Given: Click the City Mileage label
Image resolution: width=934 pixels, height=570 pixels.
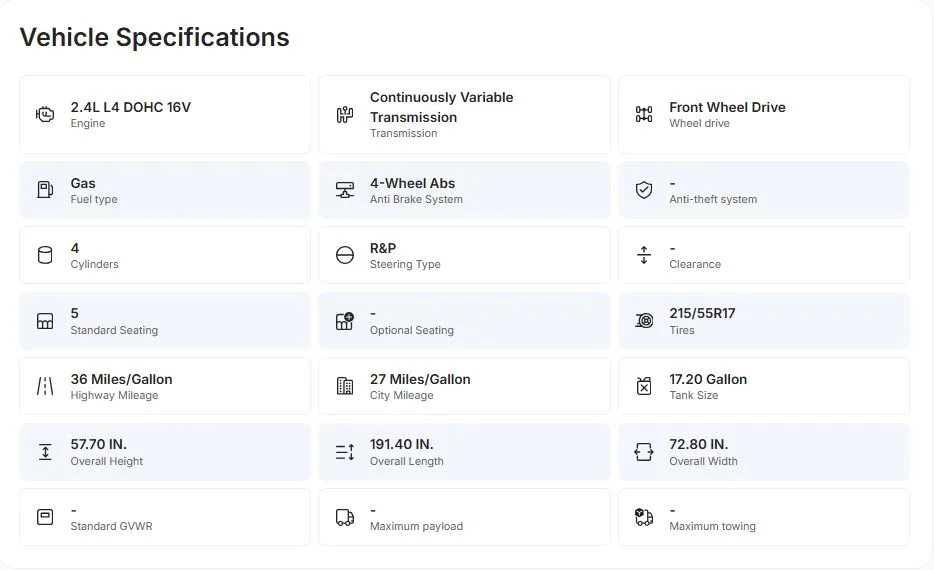Looking at the screenshot, I should point(401,395).
